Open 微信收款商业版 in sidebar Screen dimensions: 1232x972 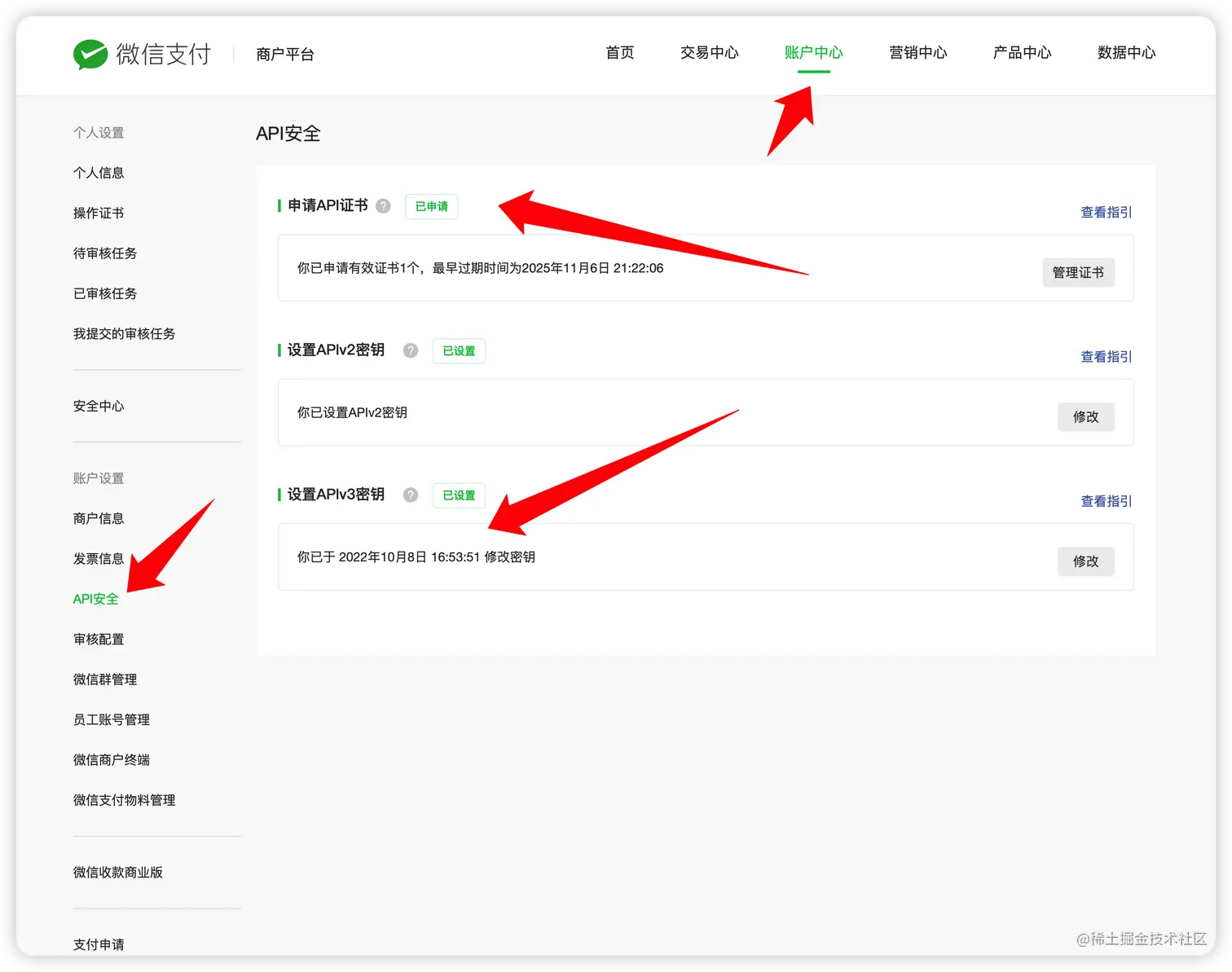[118, 873]
